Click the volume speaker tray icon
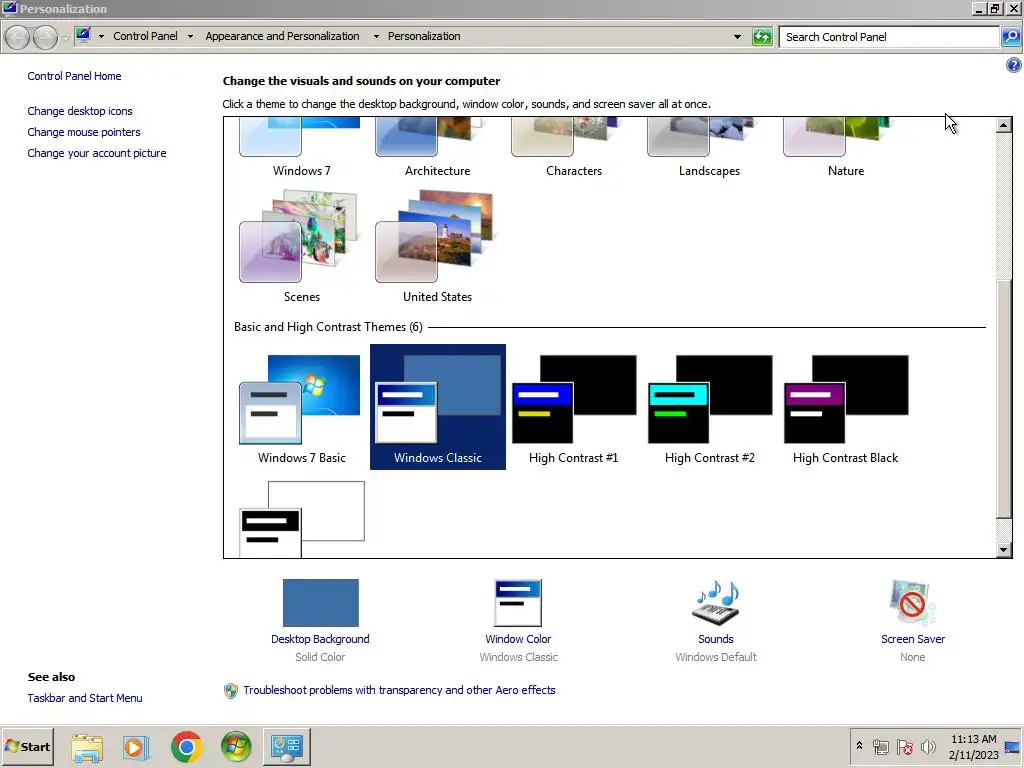 [x=928, y=746]
